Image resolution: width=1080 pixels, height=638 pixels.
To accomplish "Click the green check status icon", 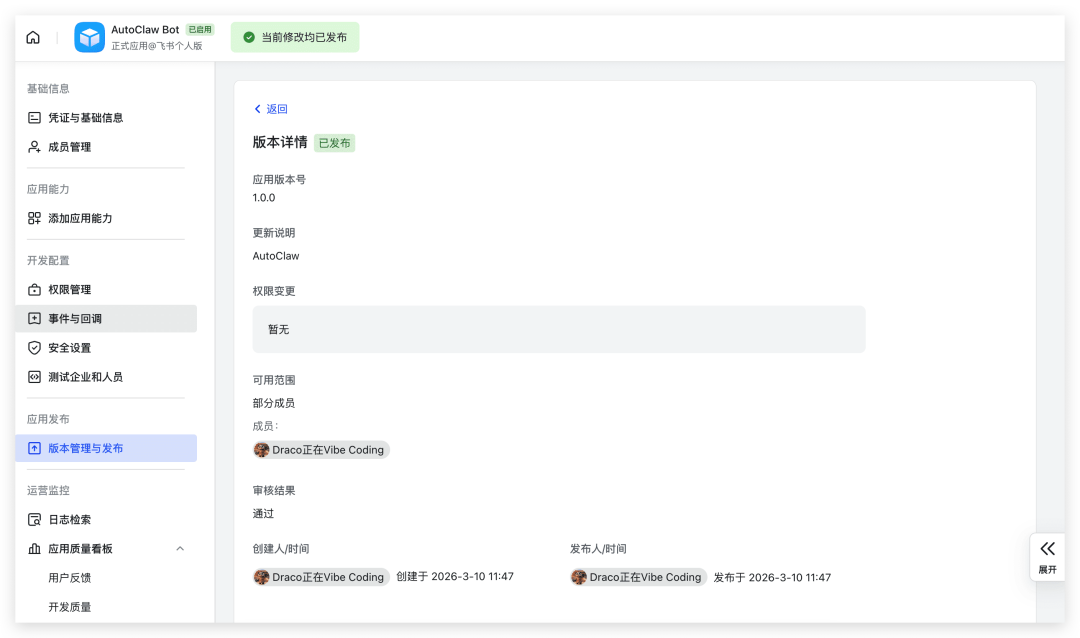I will pyautogui.click(x=249, y=37).
